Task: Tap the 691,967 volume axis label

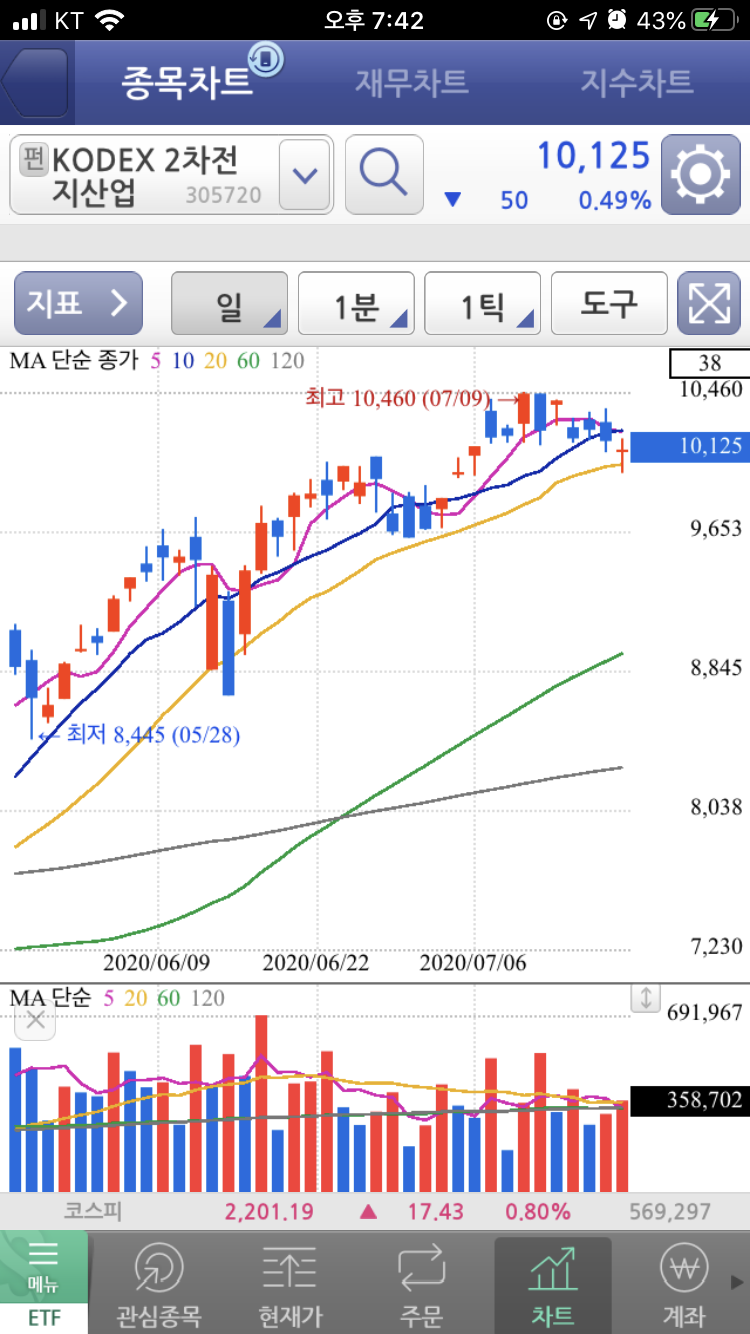Action: click(x=705, y=1013)
